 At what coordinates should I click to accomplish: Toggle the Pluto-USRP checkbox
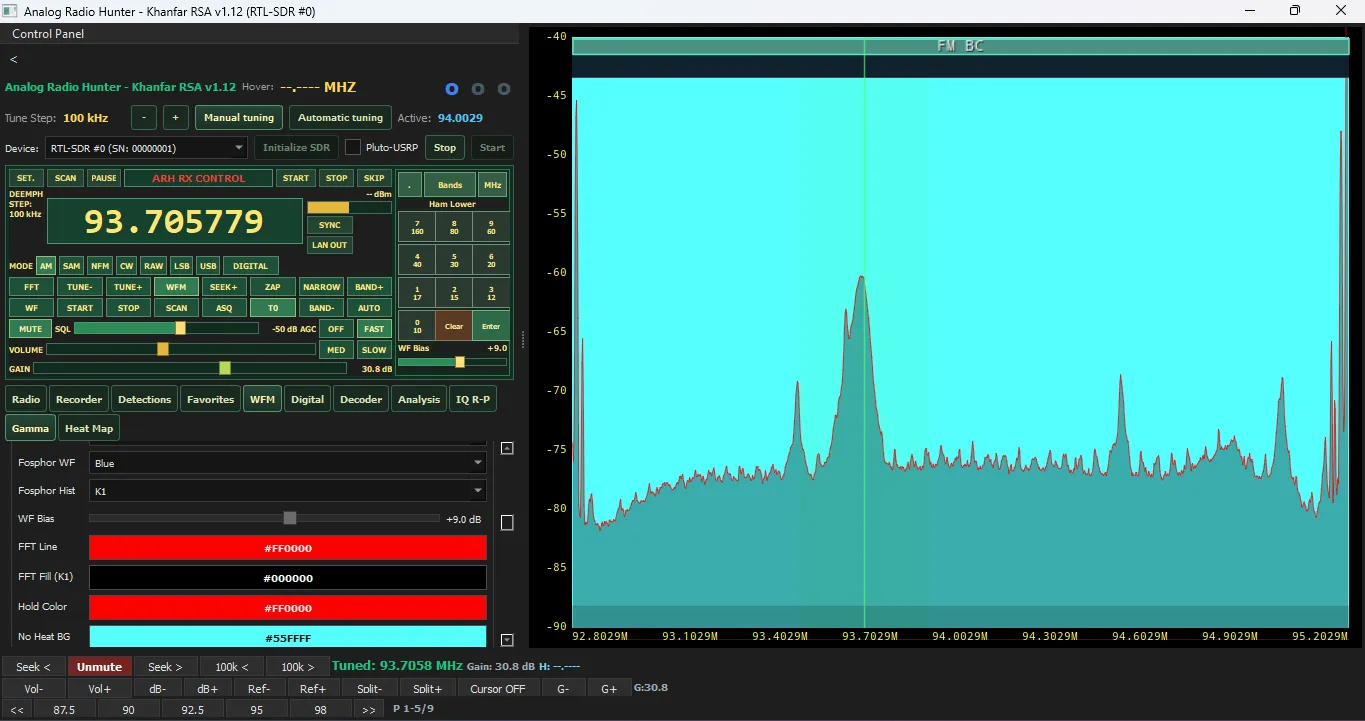coord(353,147)
